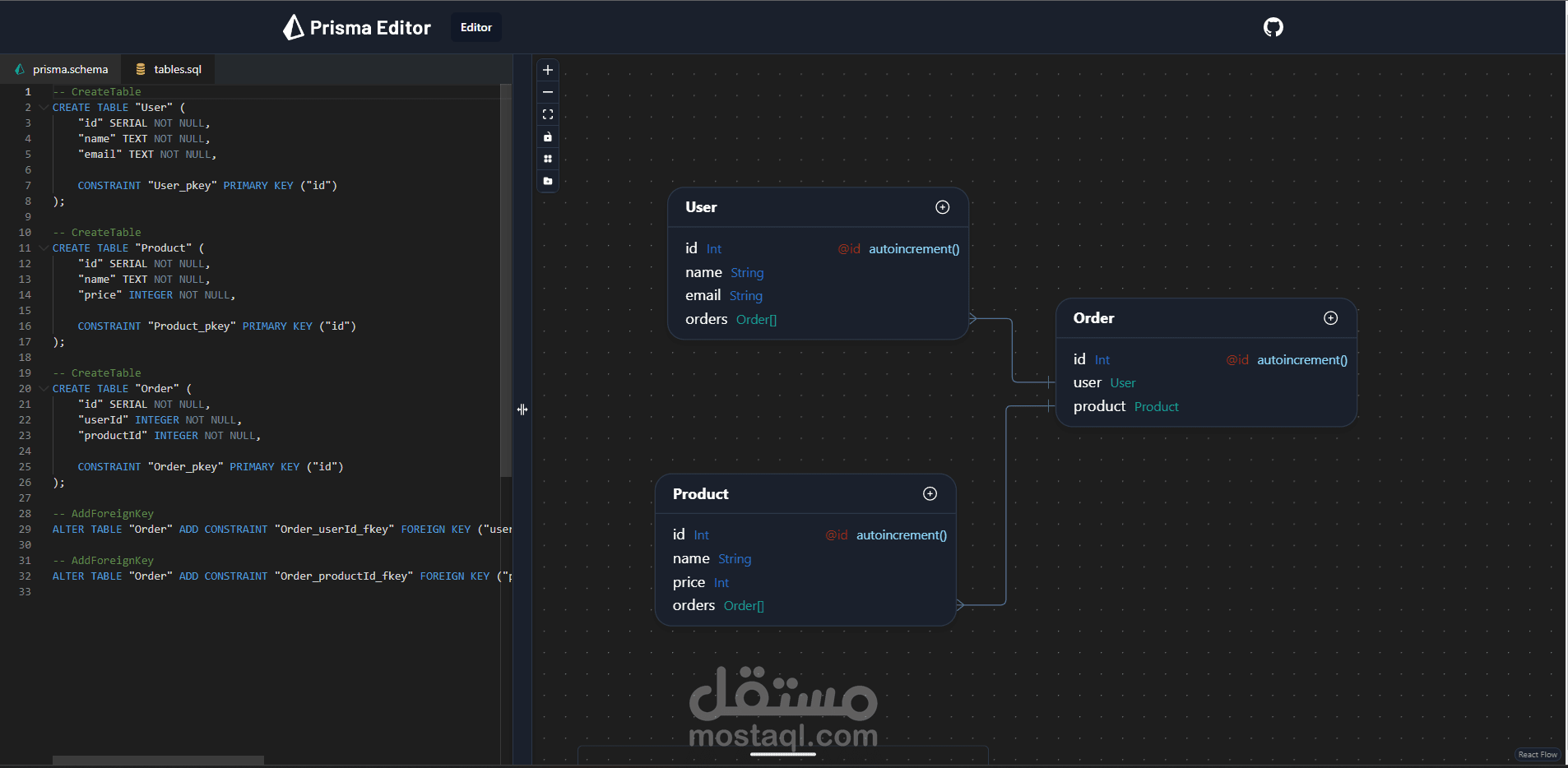
Task: Click the "Product_pkey" constraint line
Action: tap(217, 326)
